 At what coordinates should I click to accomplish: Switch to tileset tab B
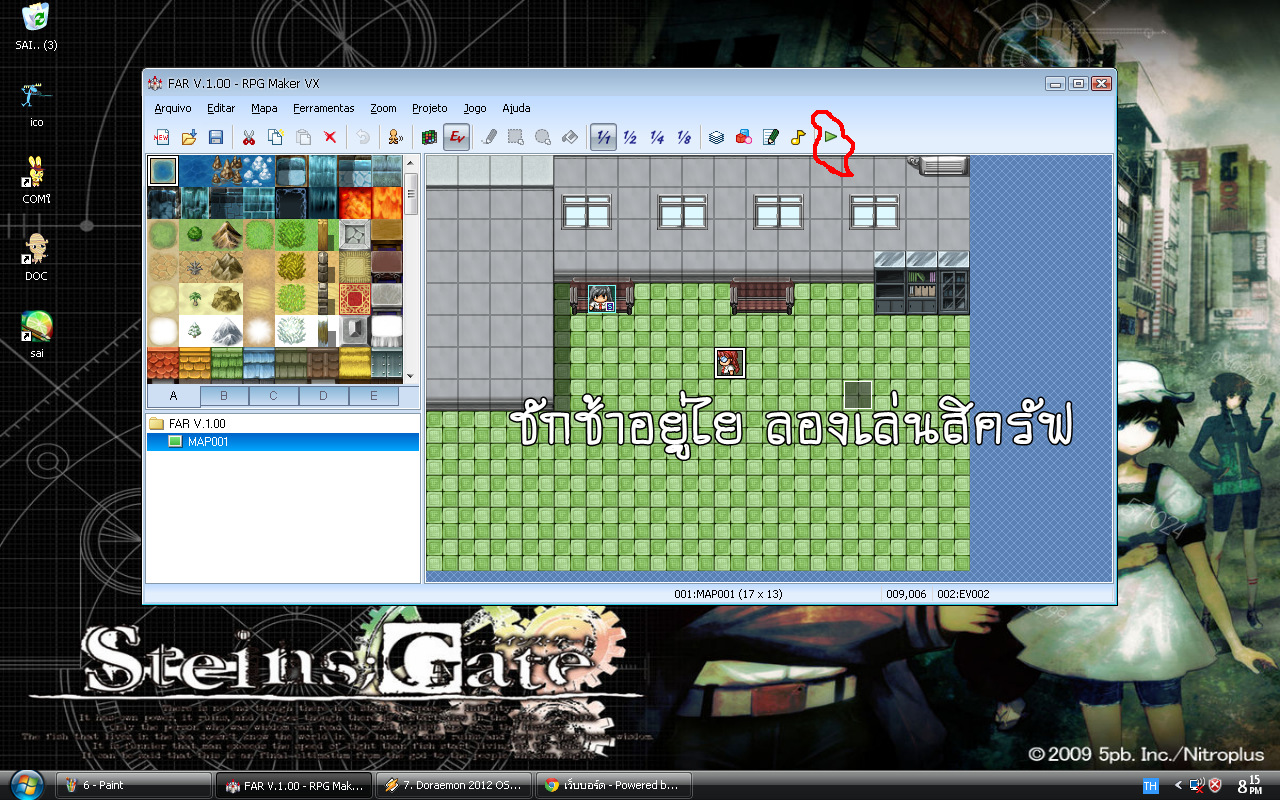coord(224,396)
